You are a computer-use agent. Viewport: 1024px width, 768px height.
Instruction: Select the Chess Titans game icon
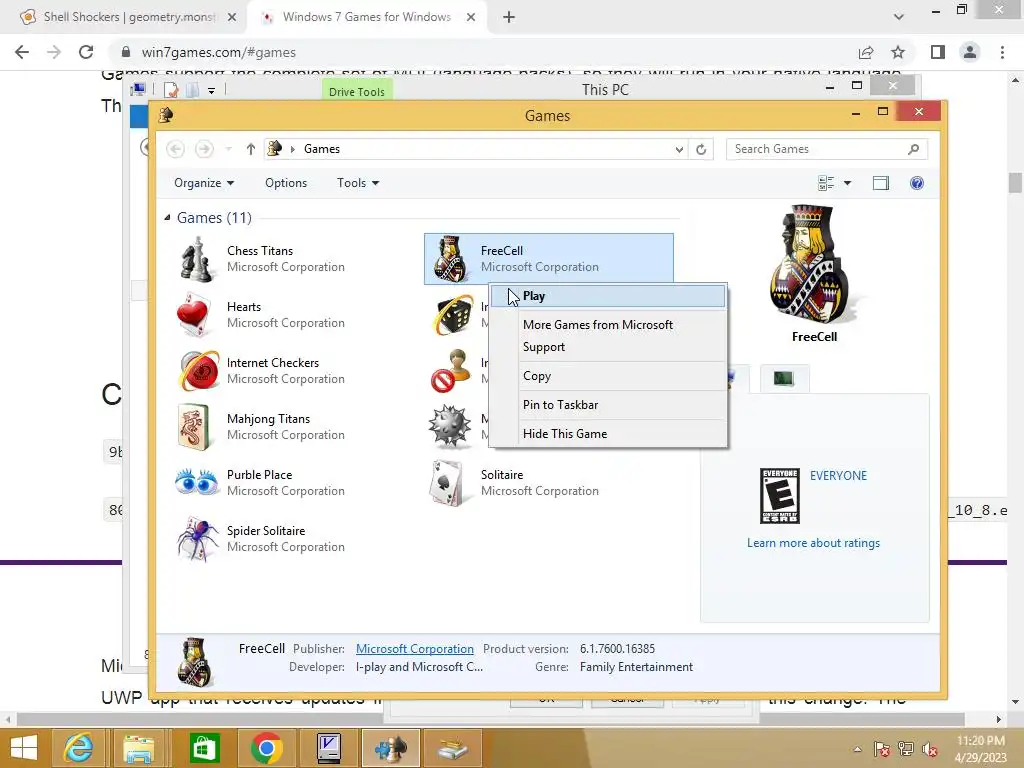(x=197, y=259)
